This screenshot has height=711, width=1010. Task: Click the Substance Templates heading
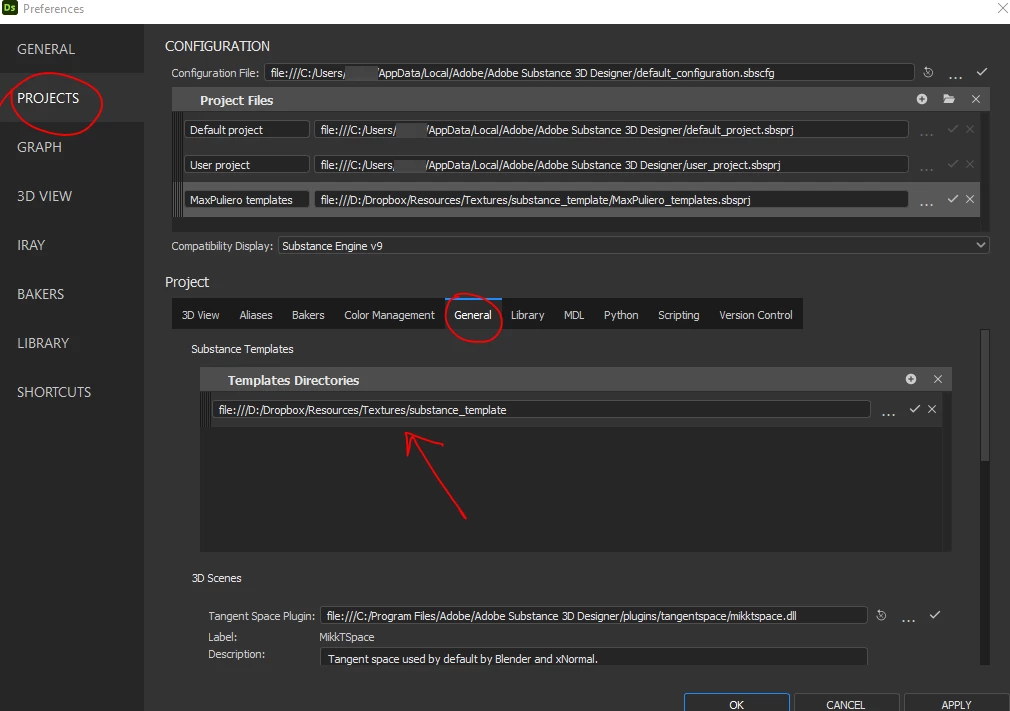tap(242, 349)
